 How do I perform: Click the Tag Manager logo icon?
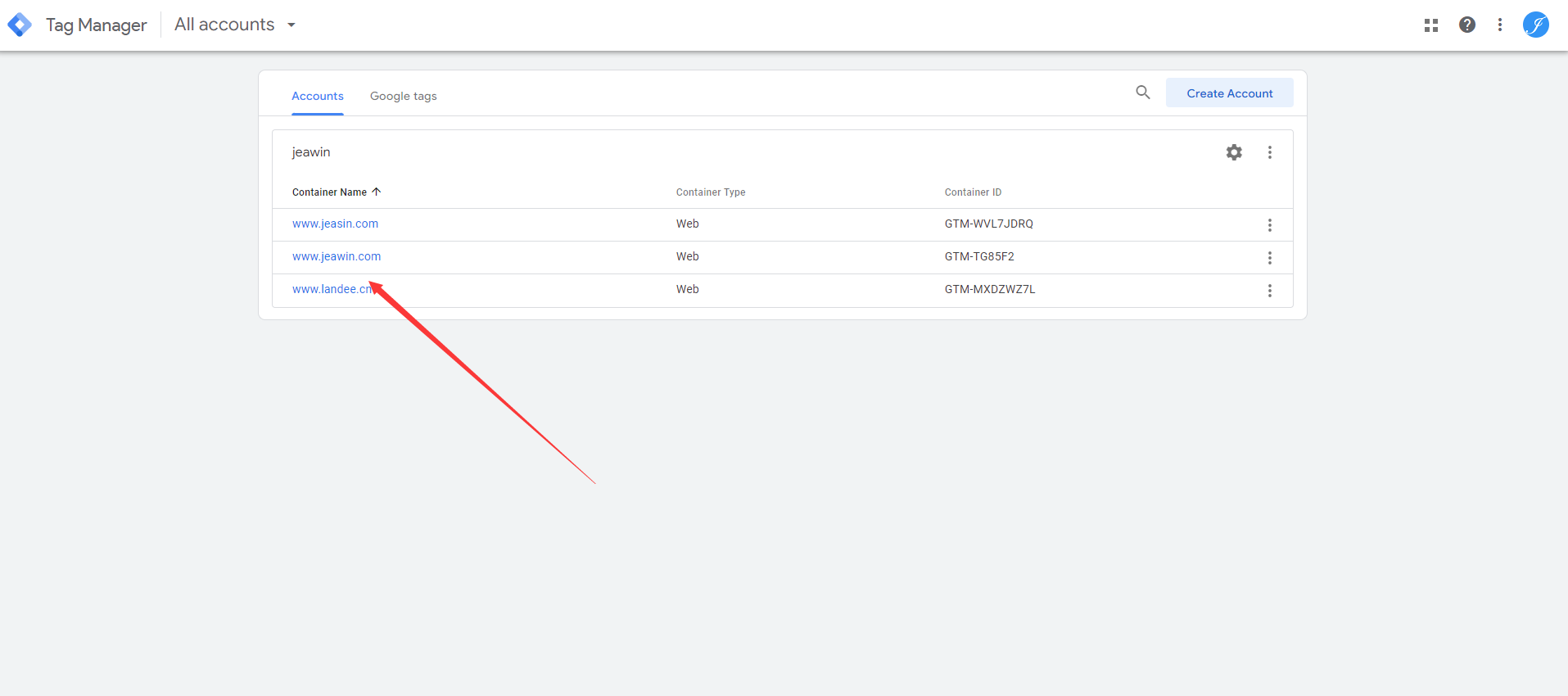click(20, 25)
